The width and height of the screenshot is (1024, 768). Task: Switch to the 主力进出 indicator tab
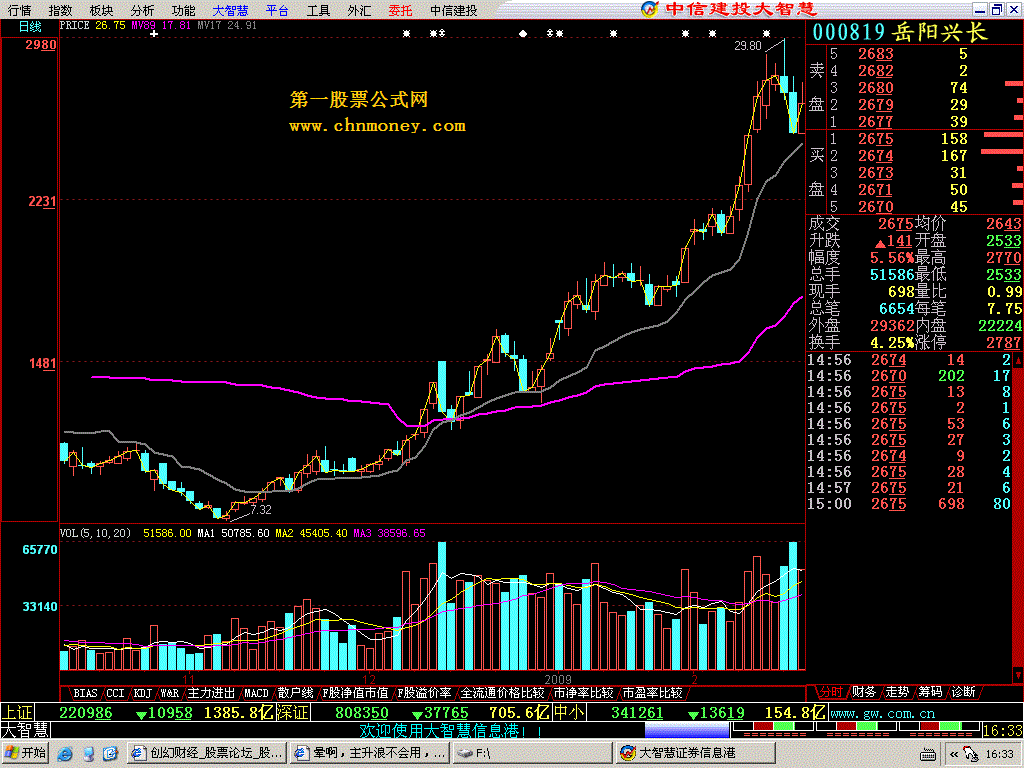click(x=211, y=693)
